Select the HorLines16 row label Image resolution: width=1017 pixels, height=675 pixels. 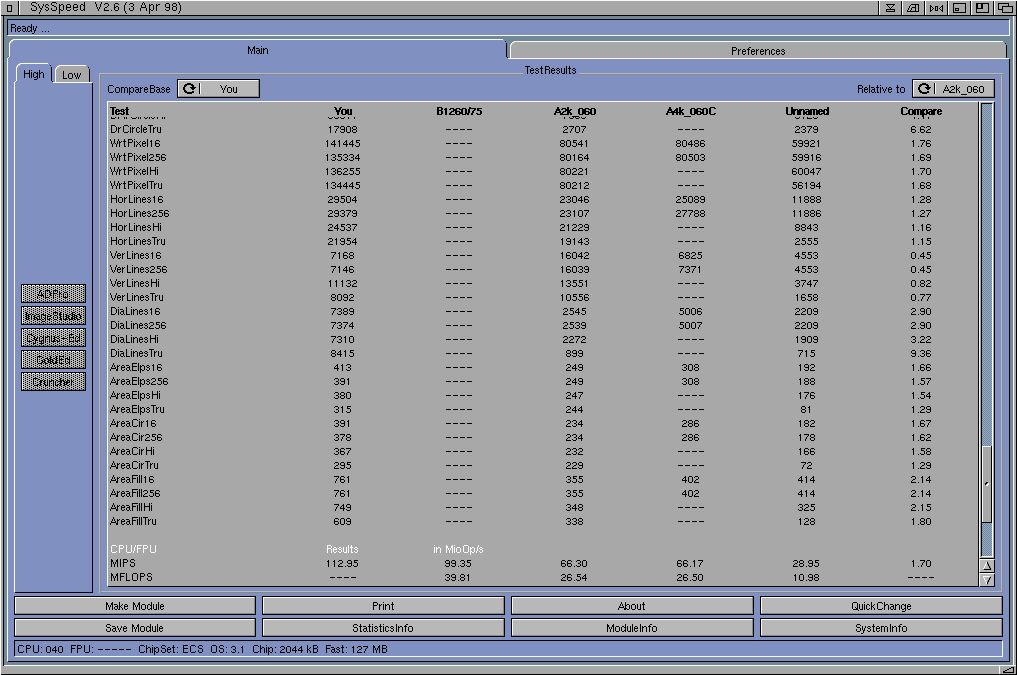[x=136, y=199]
